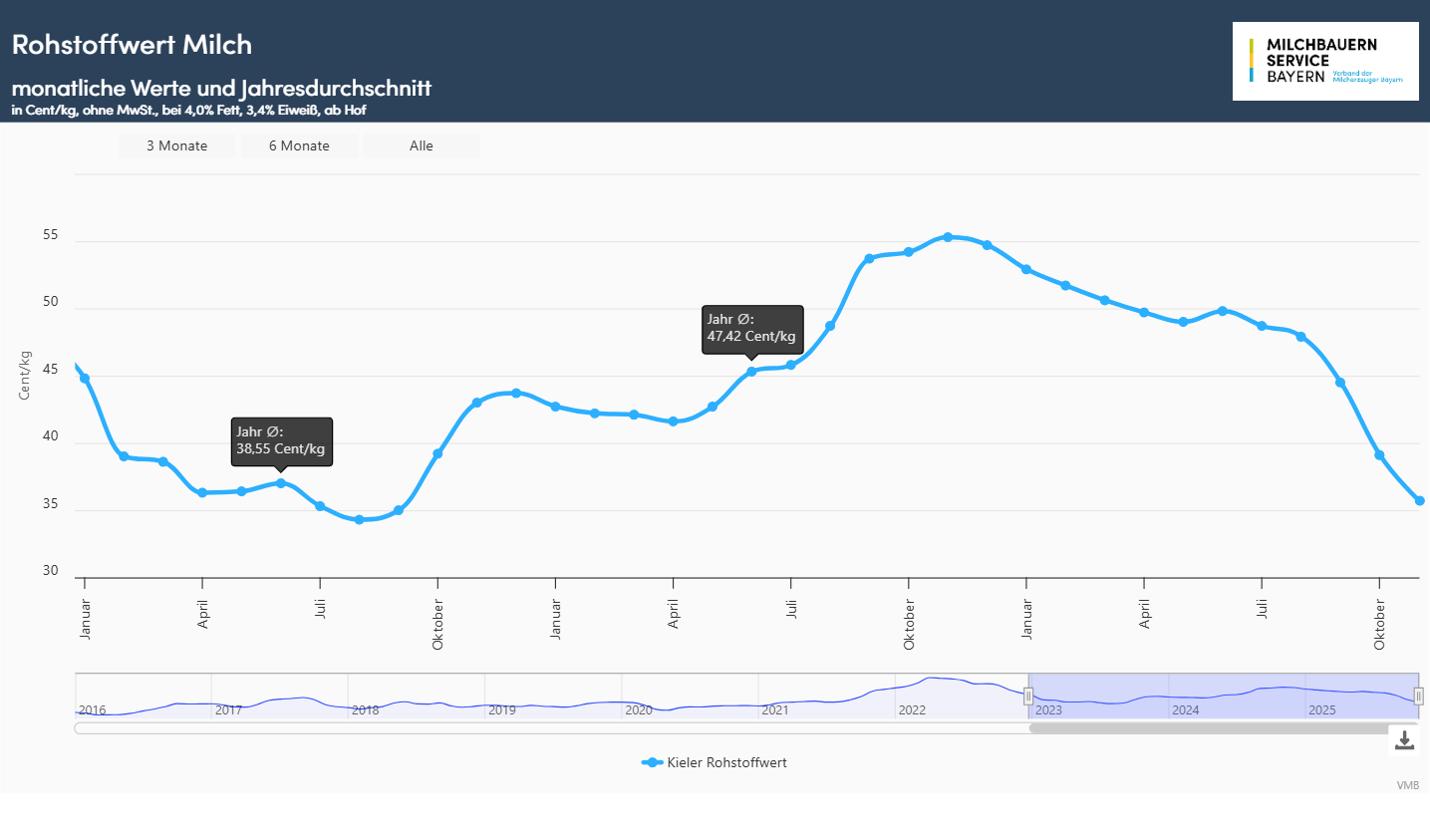This screenshot has height=840, width=1430.
Task: Click the lowest data point on the line
Action: tap(360, 519)
